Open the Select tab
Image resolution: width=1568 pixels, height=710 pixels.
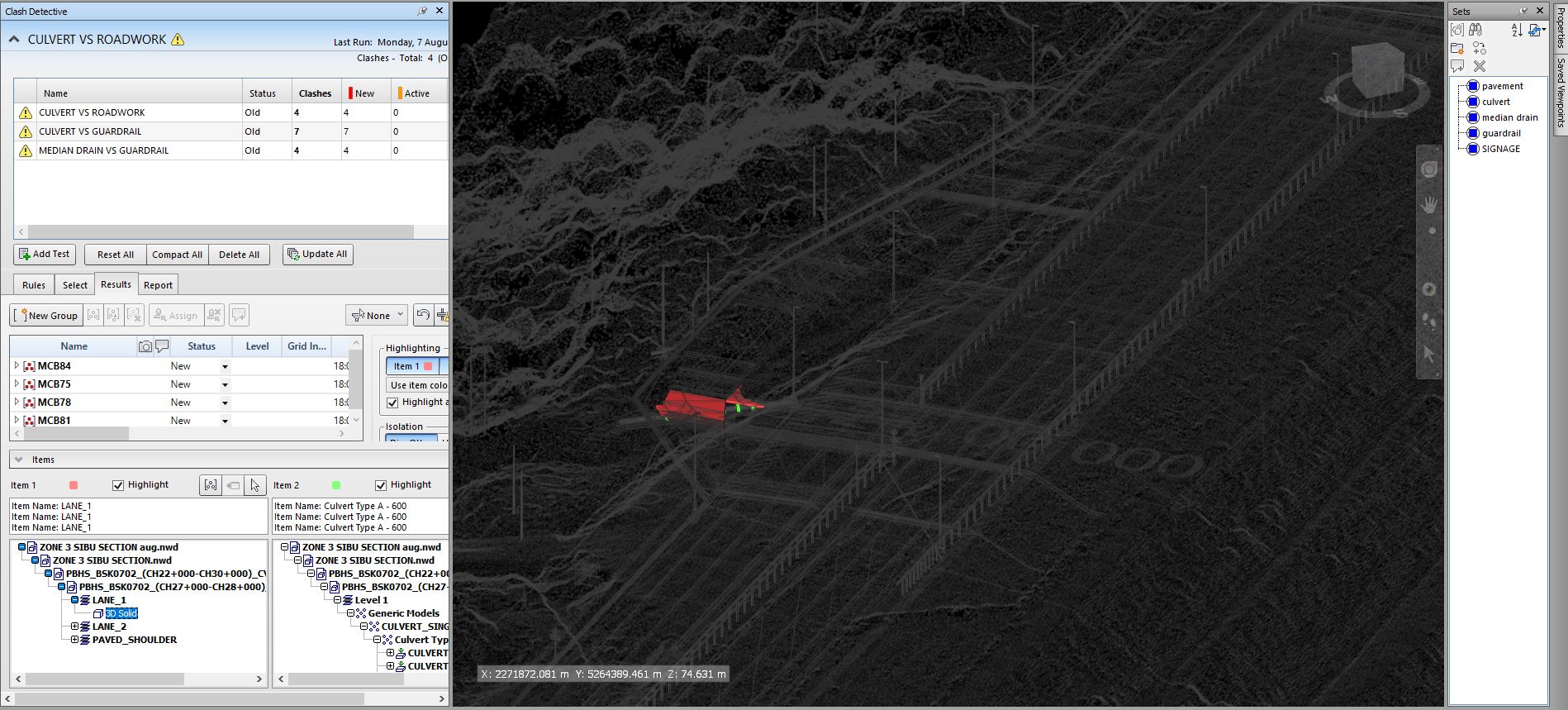pyautogui.click(x=74, y=285)
